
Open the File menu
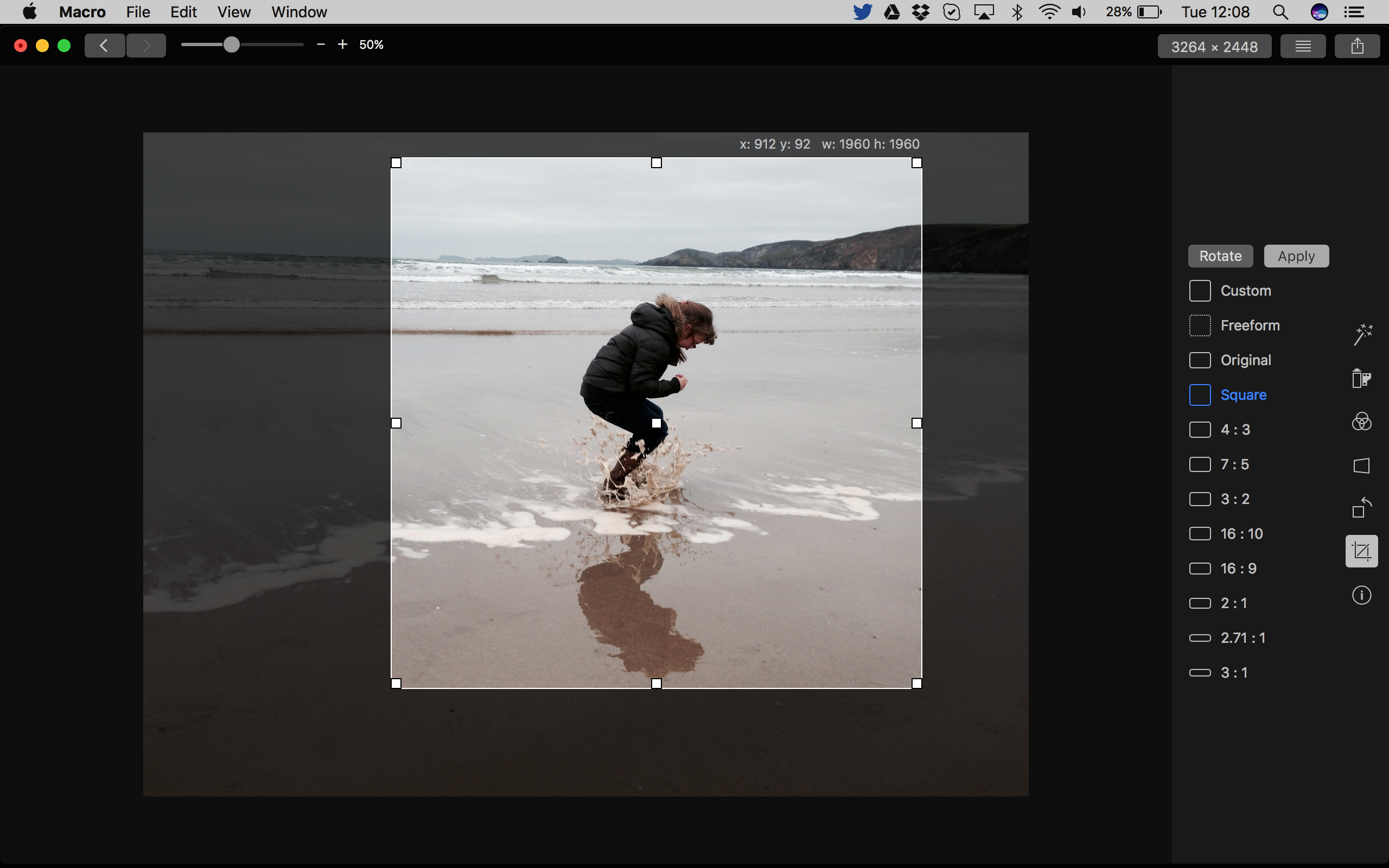(138, 12)
